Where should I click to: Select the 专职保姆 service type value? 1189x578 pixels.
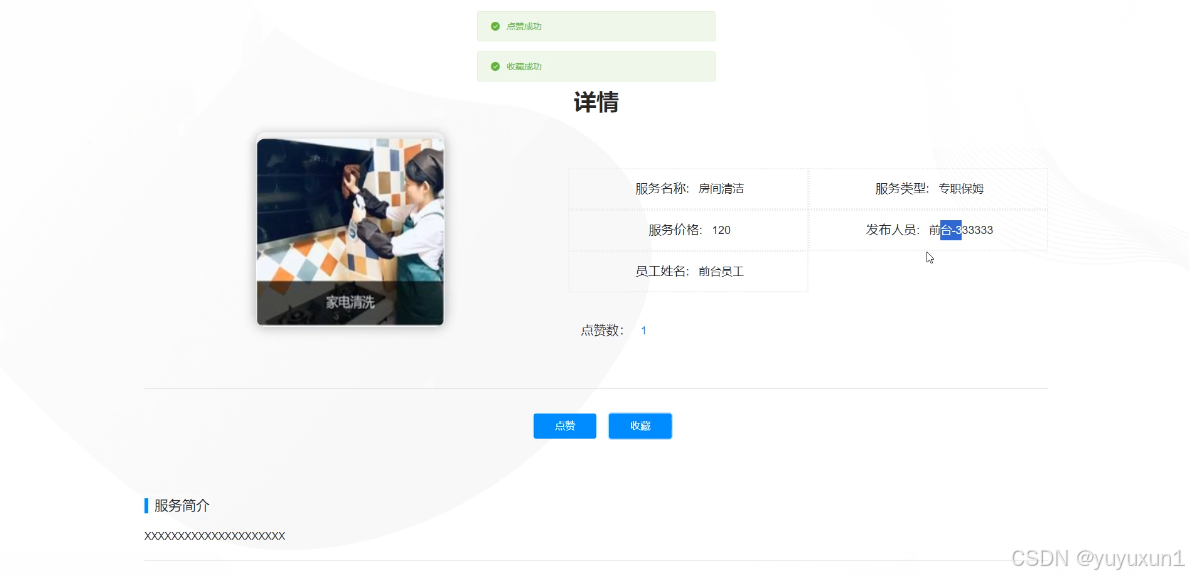(961, 189)
